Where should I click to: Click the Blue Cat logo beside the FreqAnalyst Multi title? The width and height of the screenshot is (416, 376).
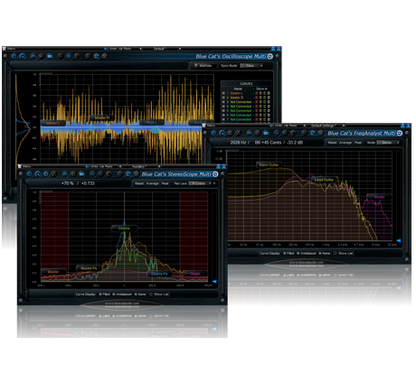pyautogui.click(x=399, y=133)
